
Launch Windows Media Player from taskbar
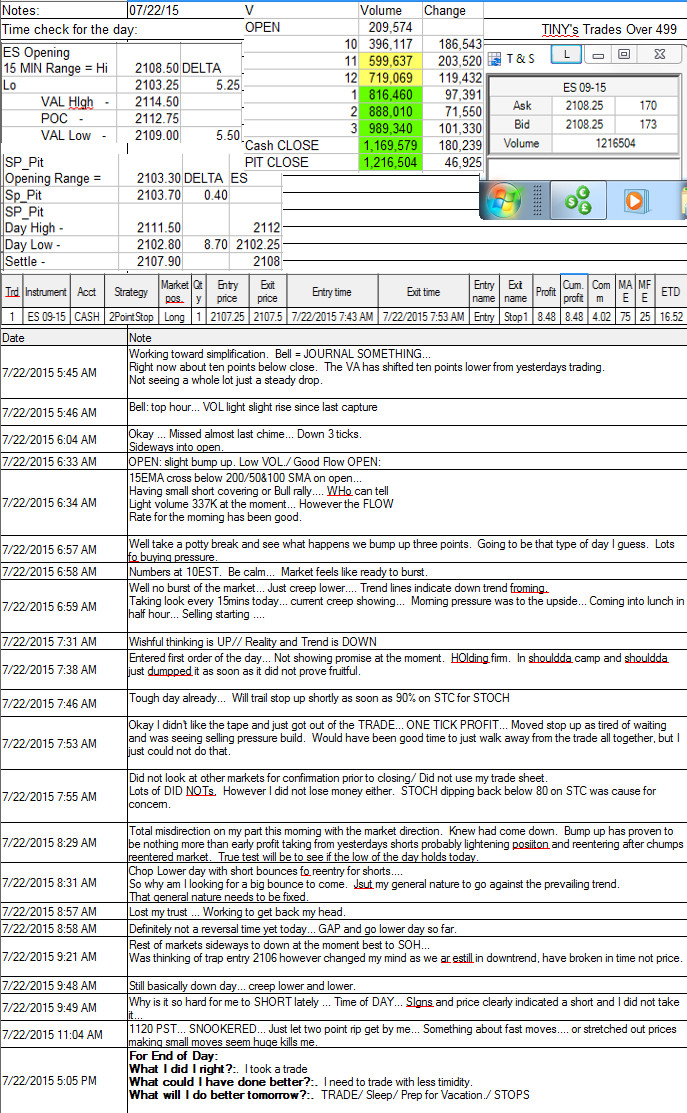coord(634,201)
